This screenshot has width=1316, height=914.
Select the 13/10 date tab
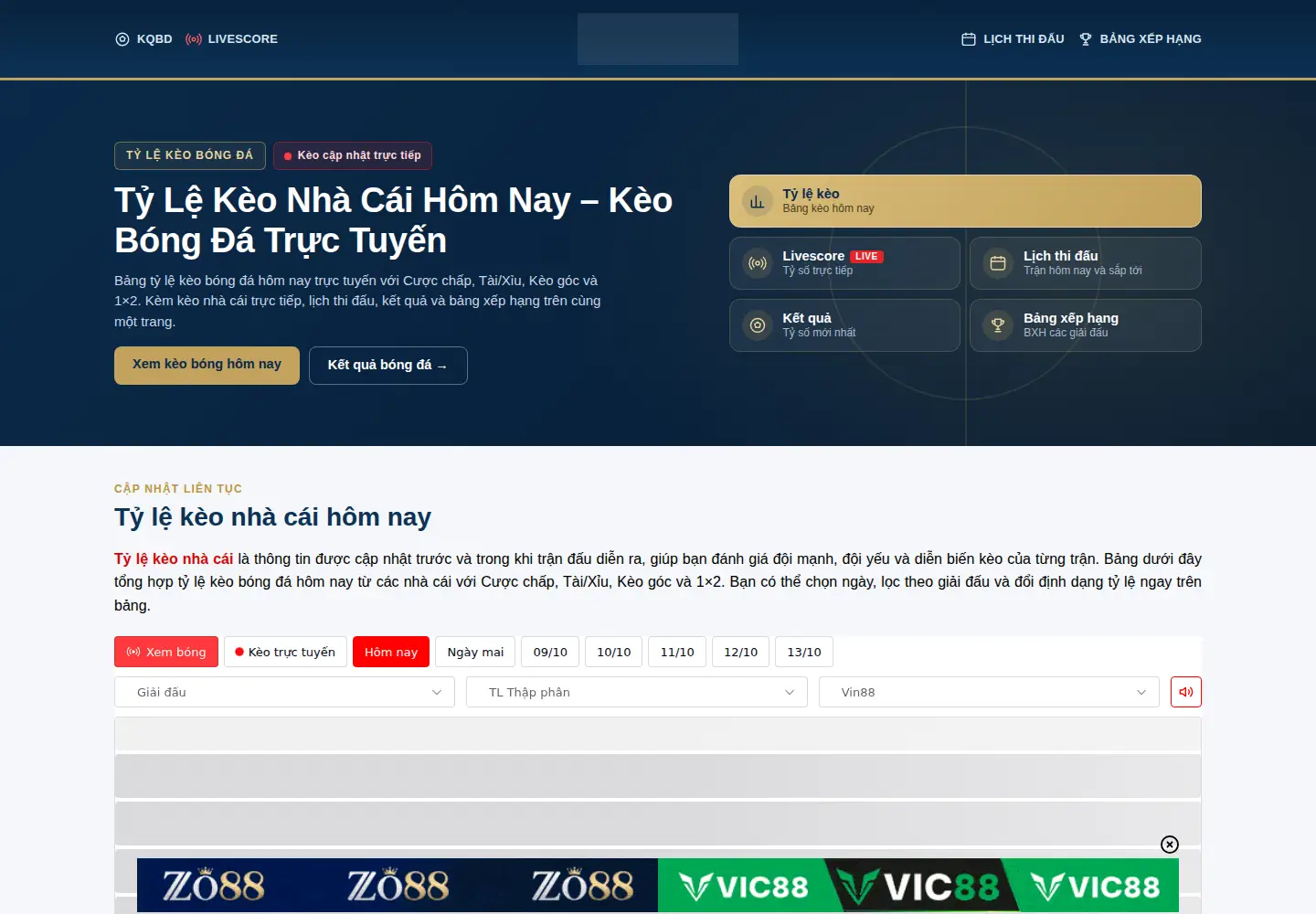(804, 652)
